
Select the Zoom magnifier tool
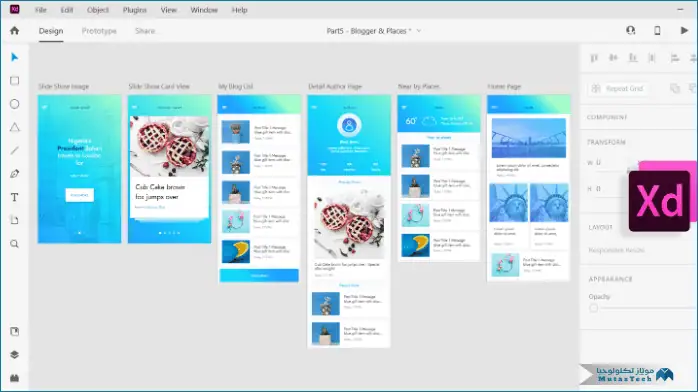click(x=15, y=244)
